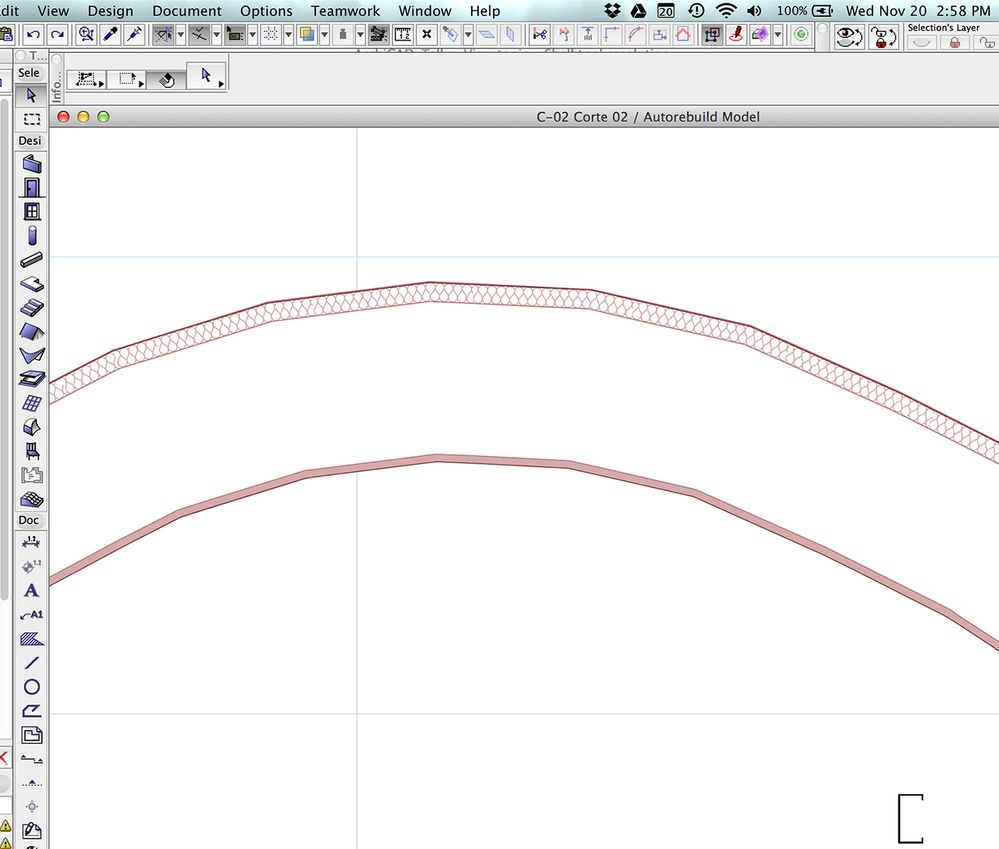Select the Dimension tool
Image resolution: width=999 pixels, height=849 pixels.
coord(31,543)
